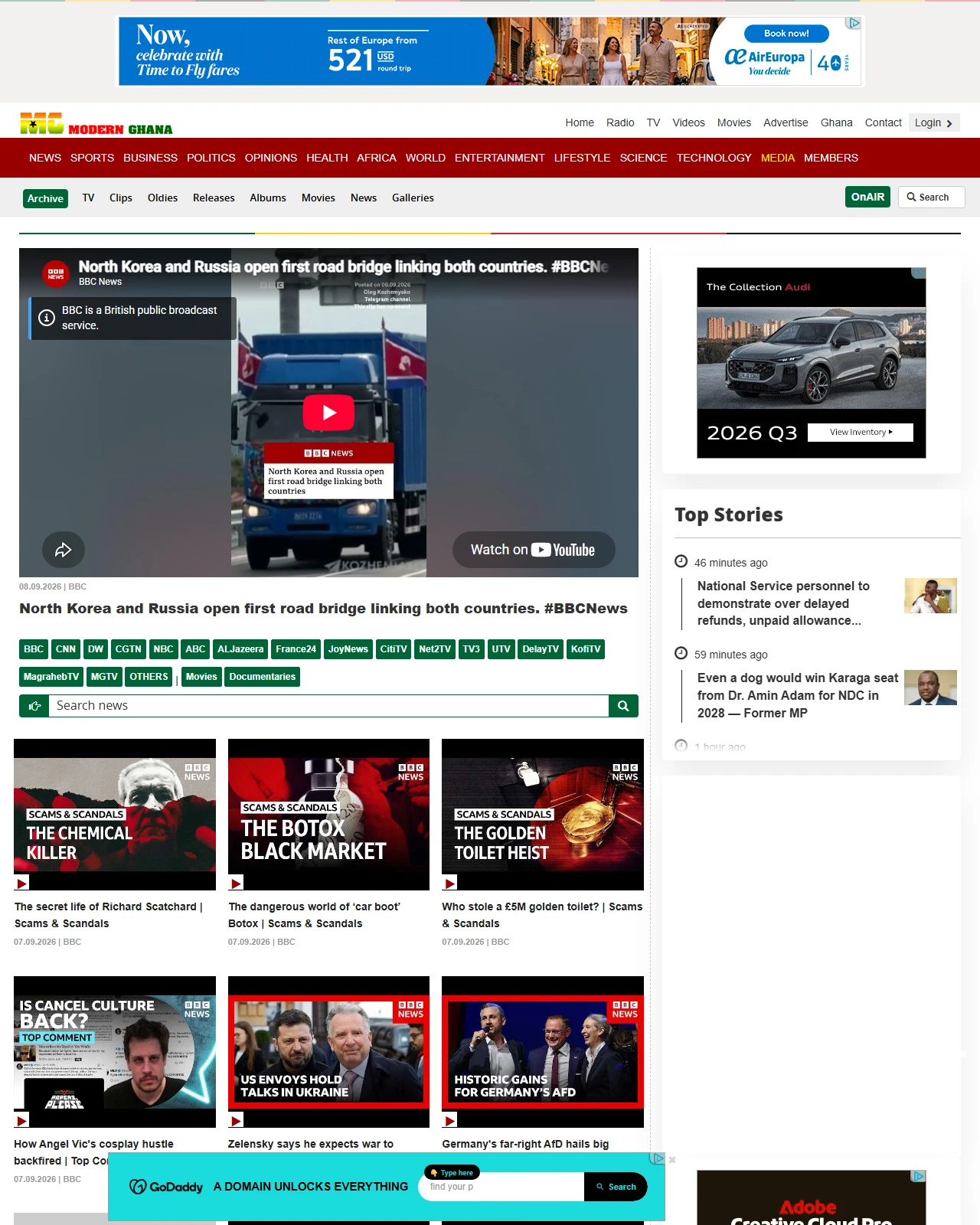Click the green search news magnifier button

623,706
